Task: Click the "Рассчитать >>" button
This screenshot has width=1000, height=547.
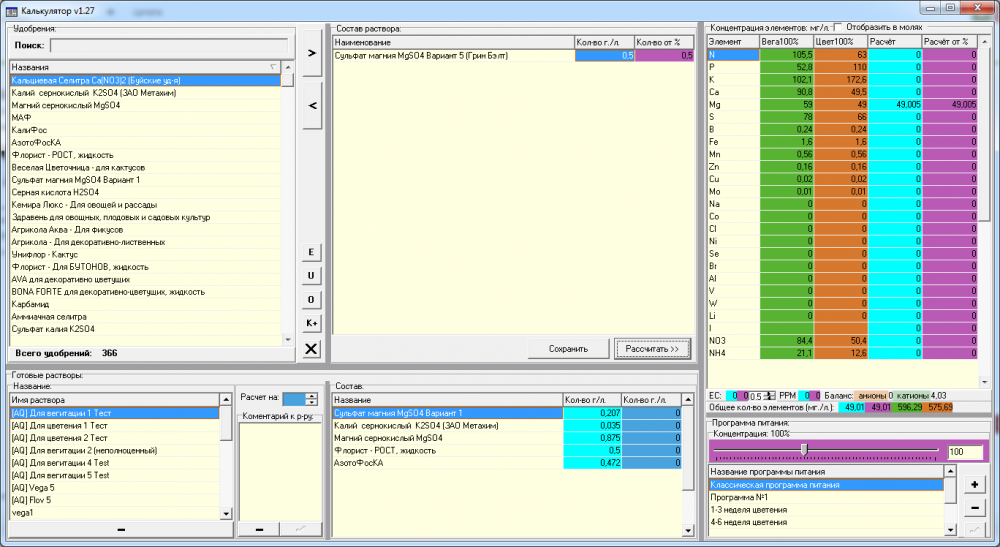Action: [x=652, y=349]
